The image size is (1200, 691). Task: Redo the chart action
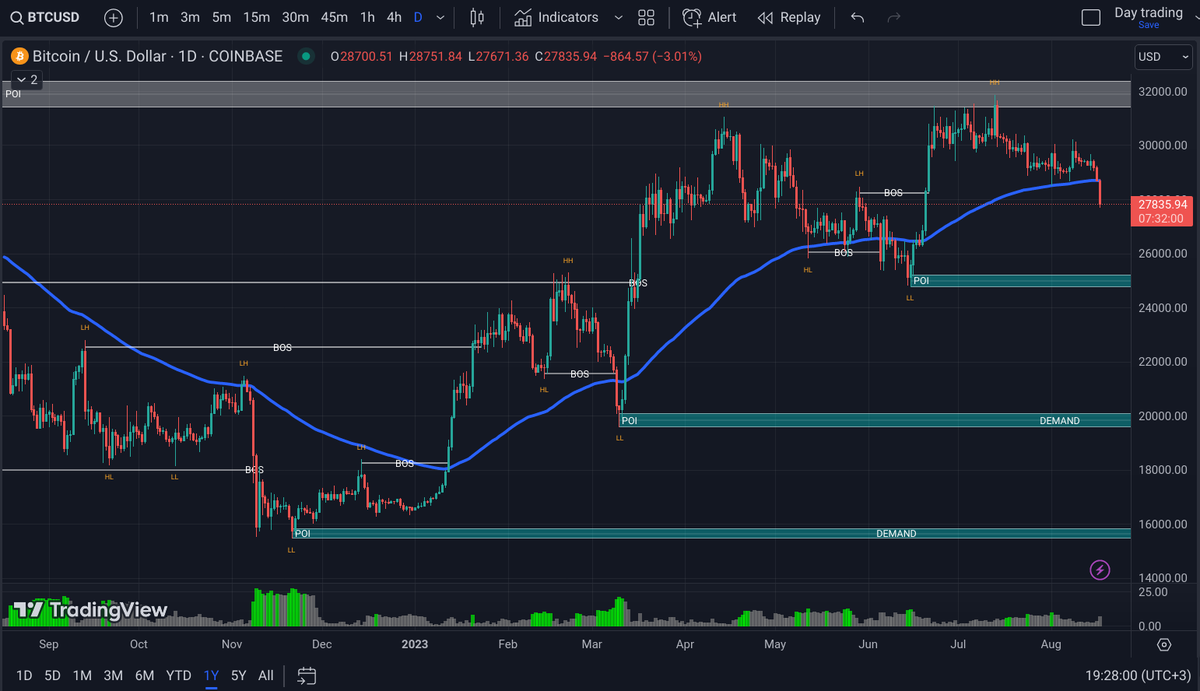[x=893, y=17]
